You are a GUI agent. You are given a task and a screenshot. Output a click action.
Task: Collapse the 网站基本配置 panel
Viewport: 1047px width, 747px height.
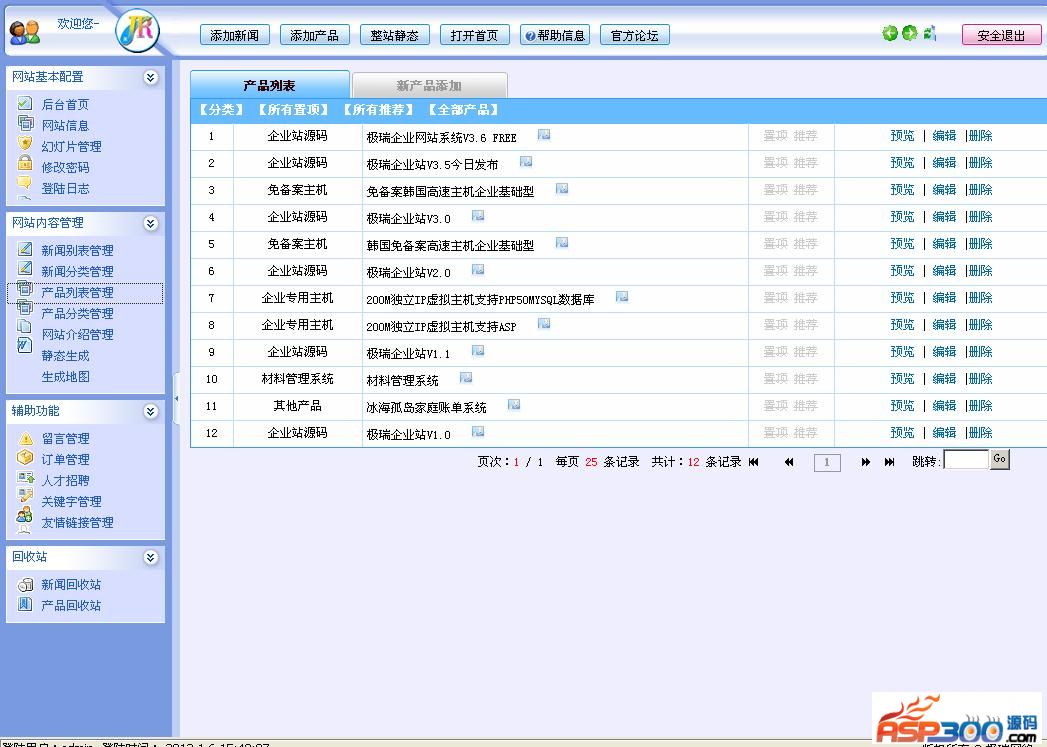[x=150, y=77]
